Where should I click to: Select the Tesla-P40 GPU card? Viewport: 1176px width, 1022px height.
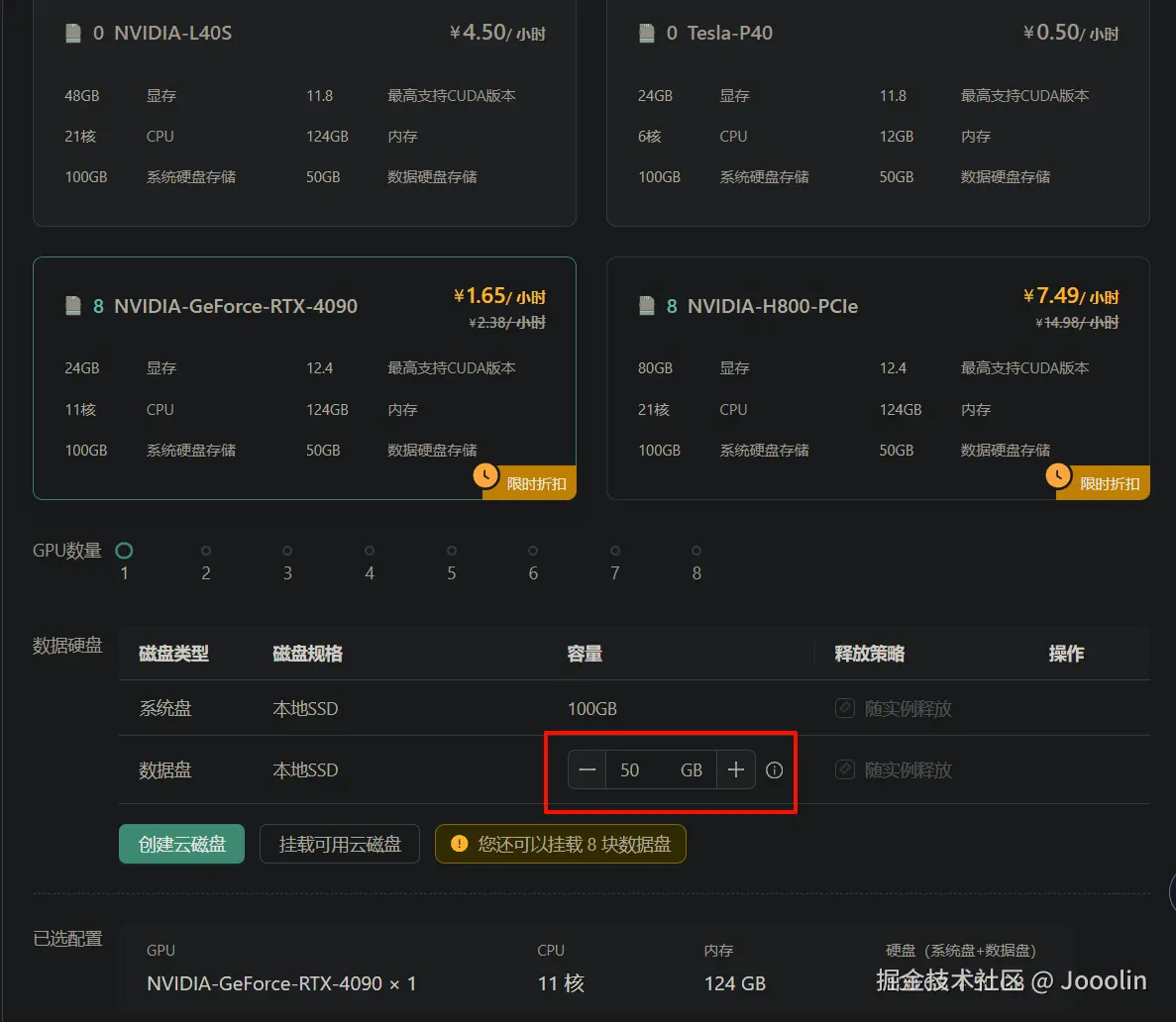(x=878, y=113)
